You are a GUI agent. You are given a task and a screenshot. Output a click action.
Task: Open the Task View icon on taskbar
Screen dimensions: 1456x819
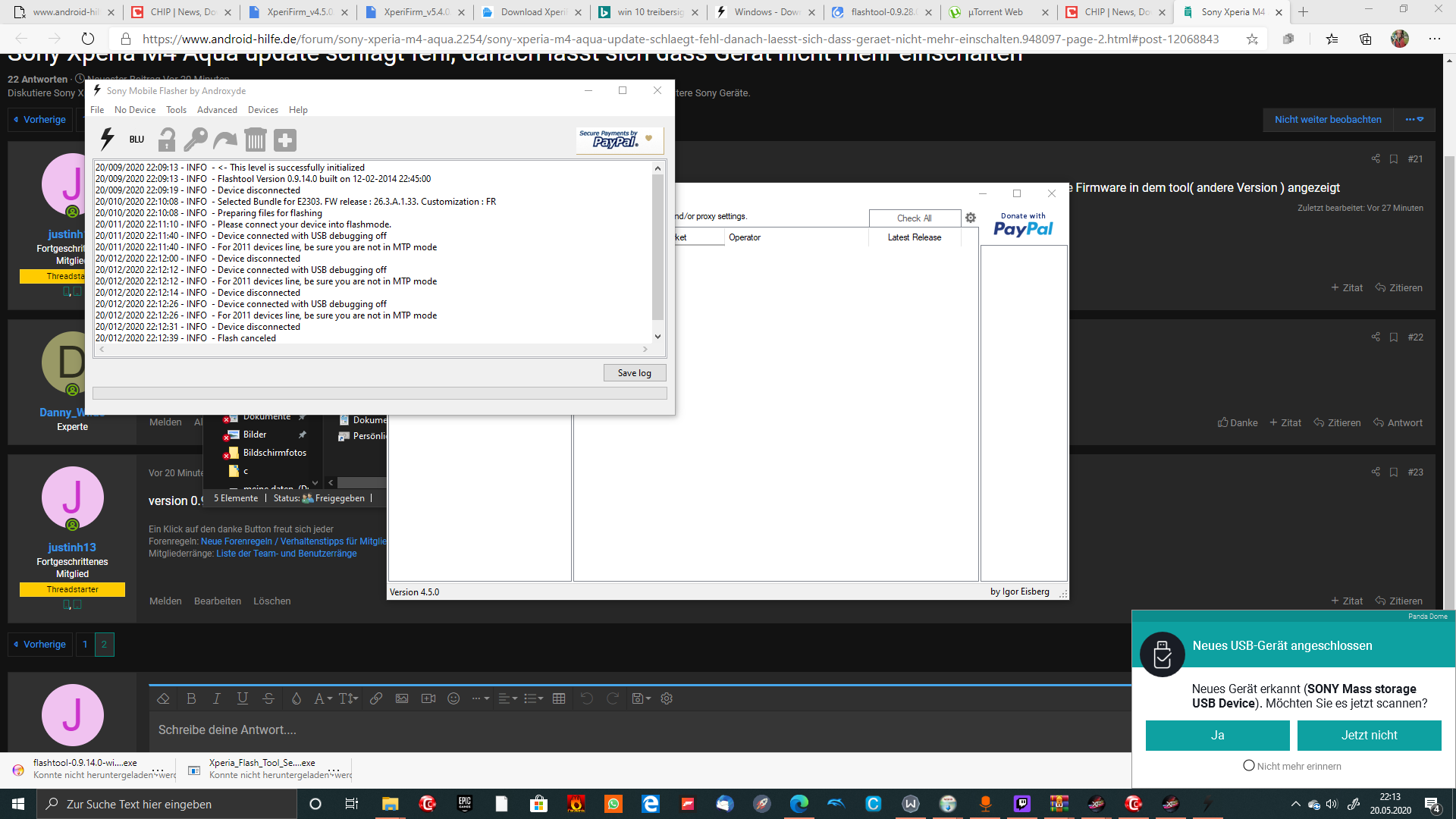(351, 804)
